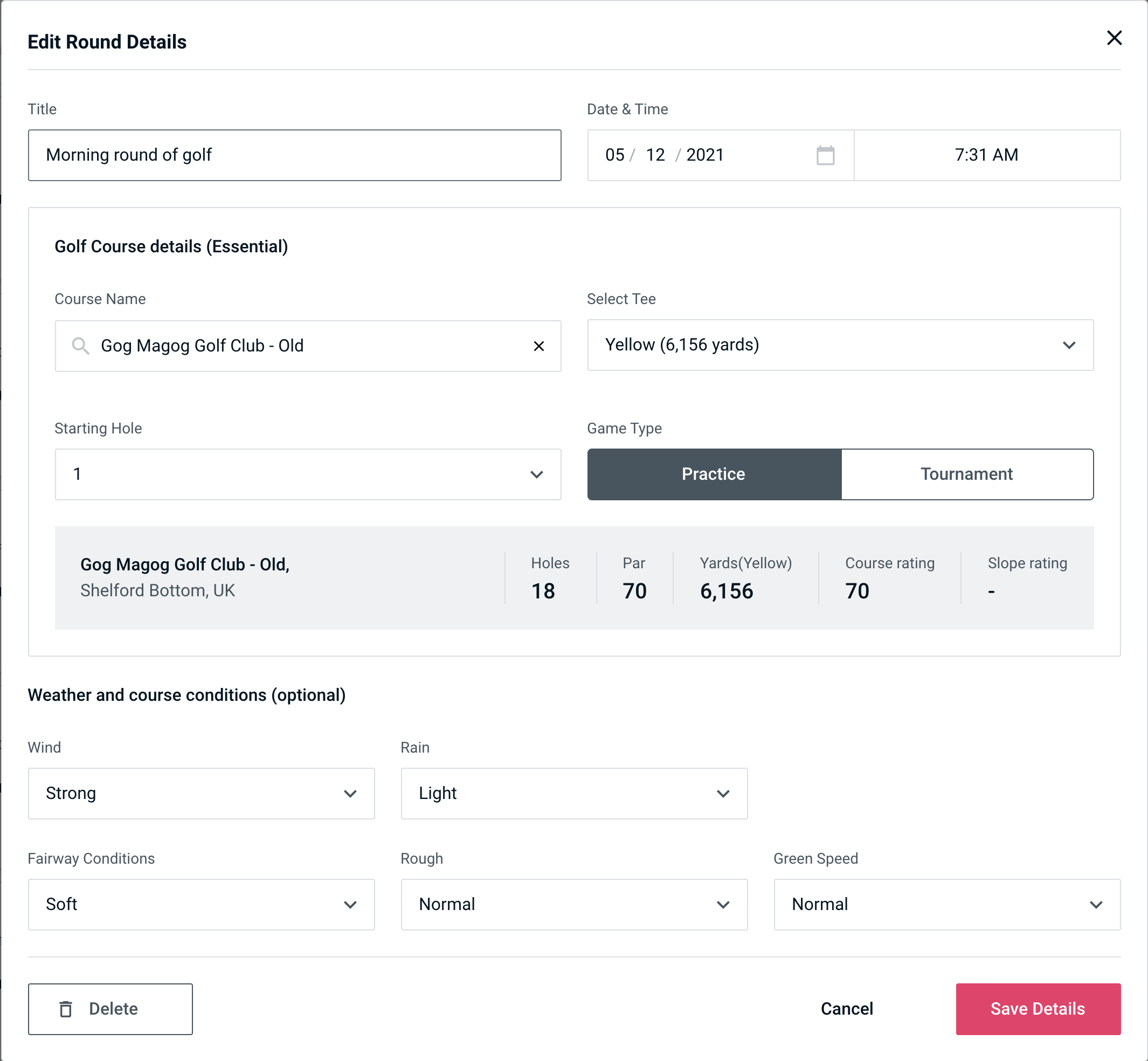Select Practice game type toggle

pos(714,474)
